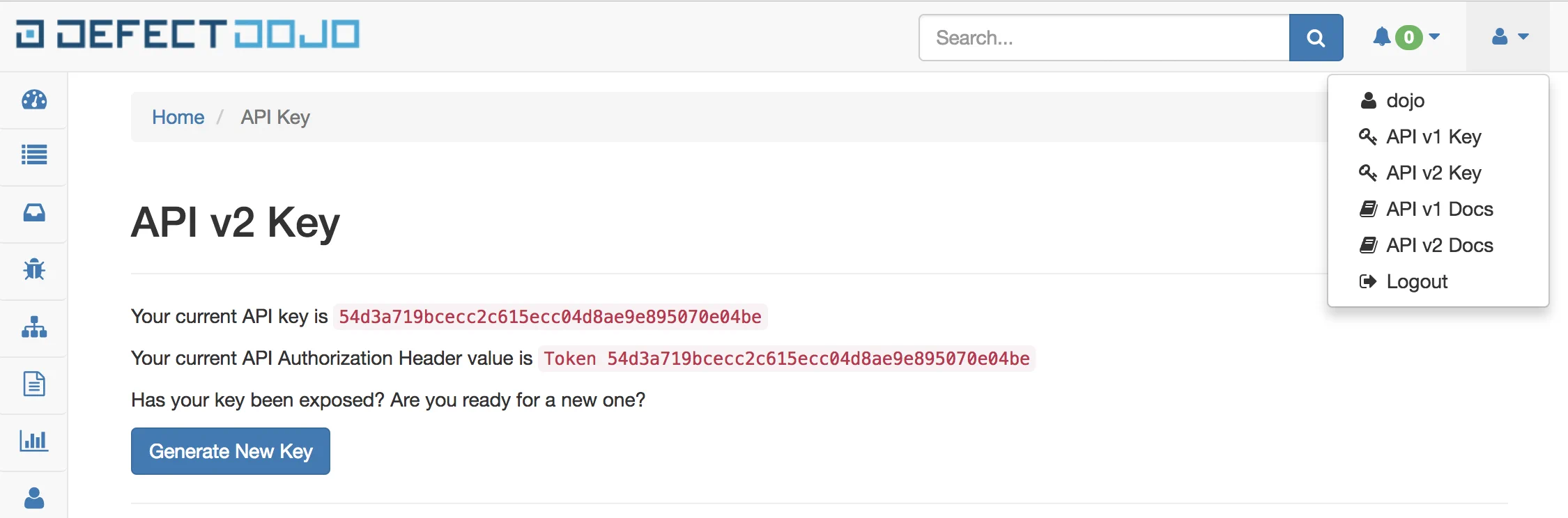Click the engagements inbox sidebar icon
Screen dimensions: 1568x518
(34, 212)
